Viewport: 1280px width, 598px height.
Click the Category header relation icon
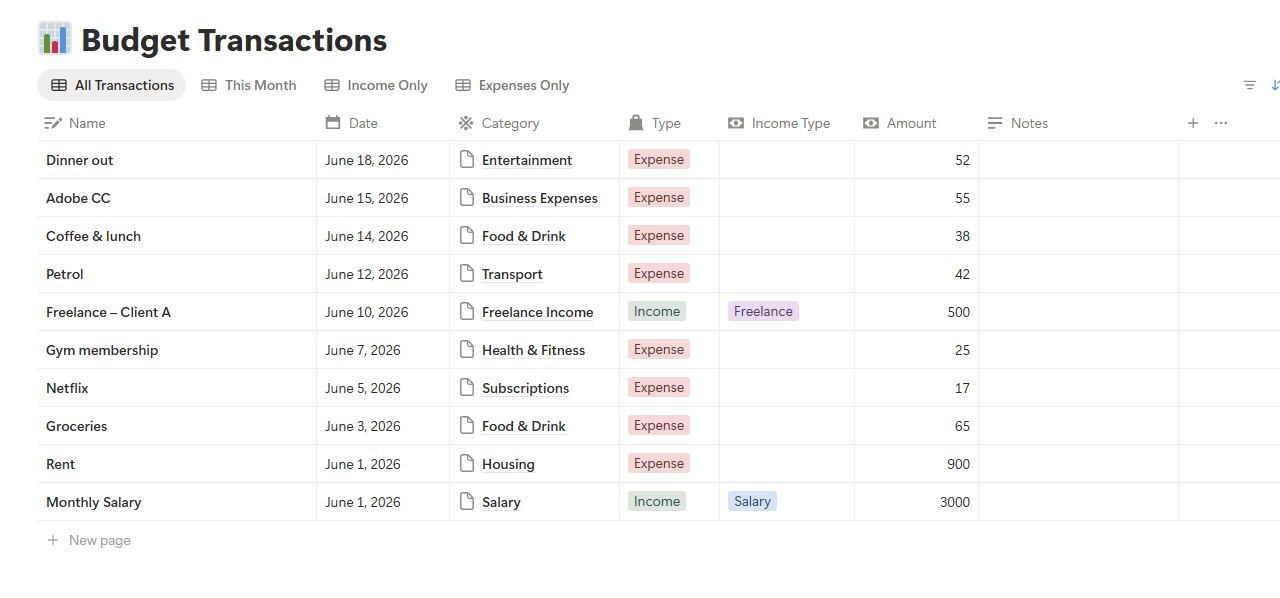pyautogui.click(x=466, y=123)
